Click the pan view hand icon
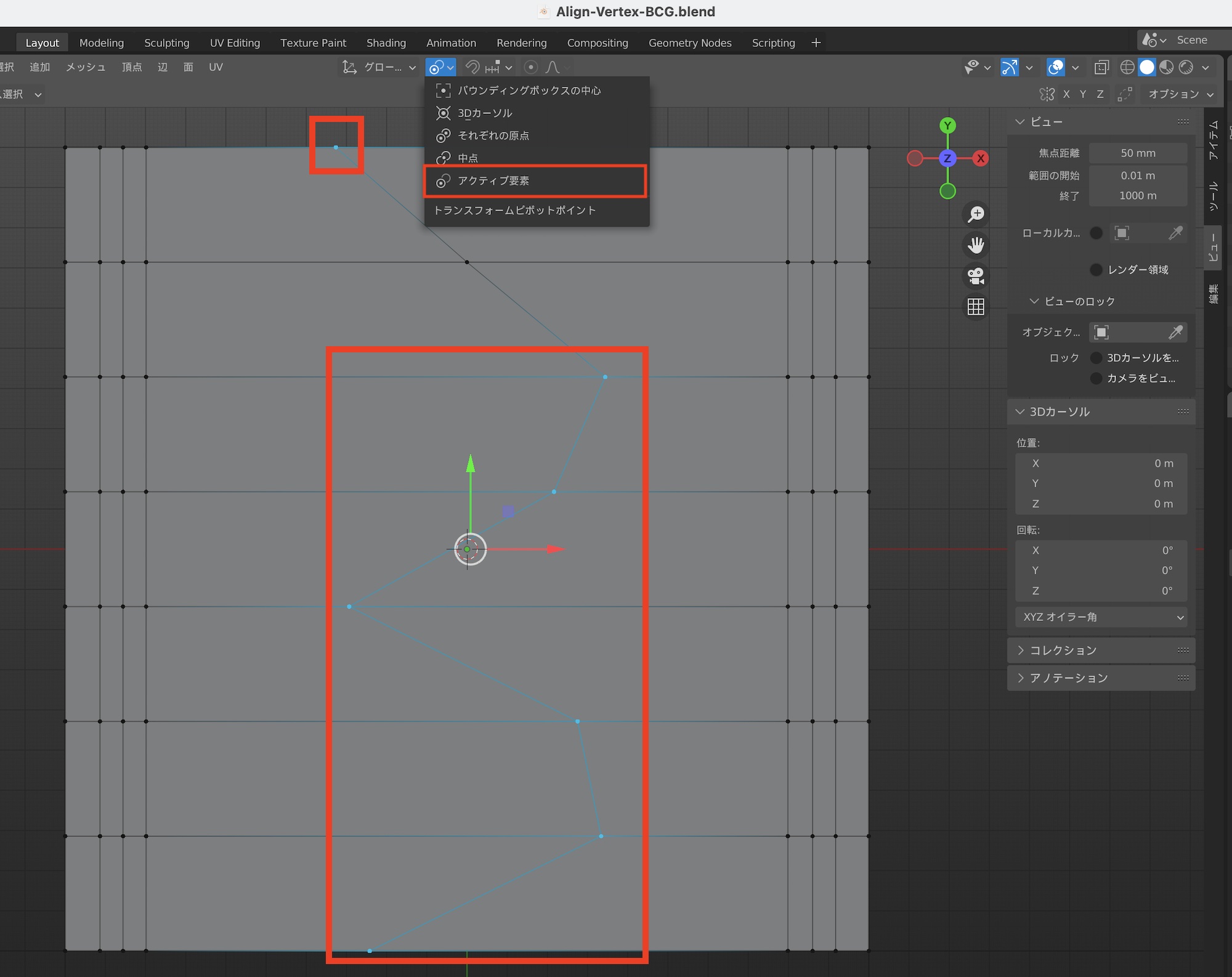Viewport: 1232px width, 977px height. (976, 245)
